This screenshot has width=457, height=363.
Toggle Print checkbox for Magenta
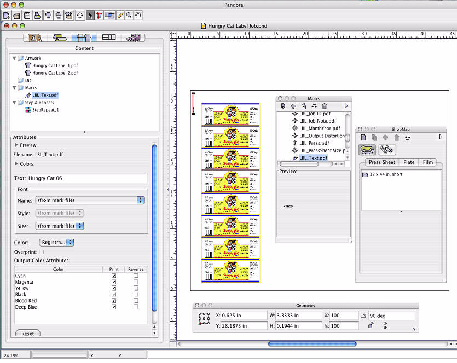(114, 282)
